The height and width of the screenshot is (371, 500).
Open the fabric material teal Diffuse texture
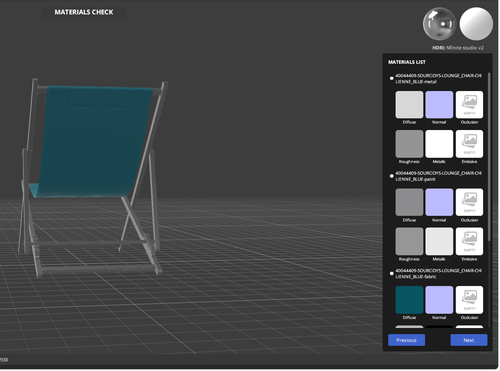click(x=409, y=300)
